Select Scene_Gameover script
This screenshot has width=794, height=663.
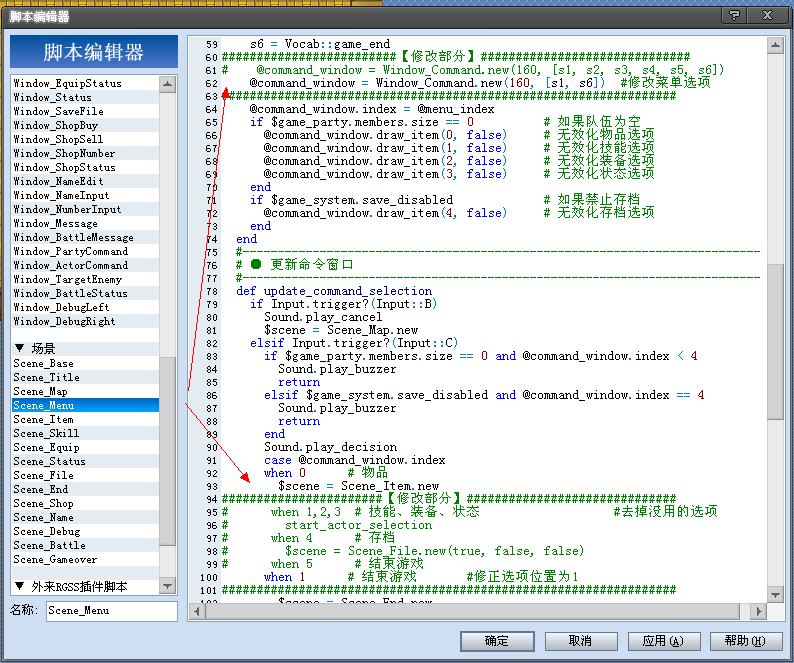click(x=85, y=560)
